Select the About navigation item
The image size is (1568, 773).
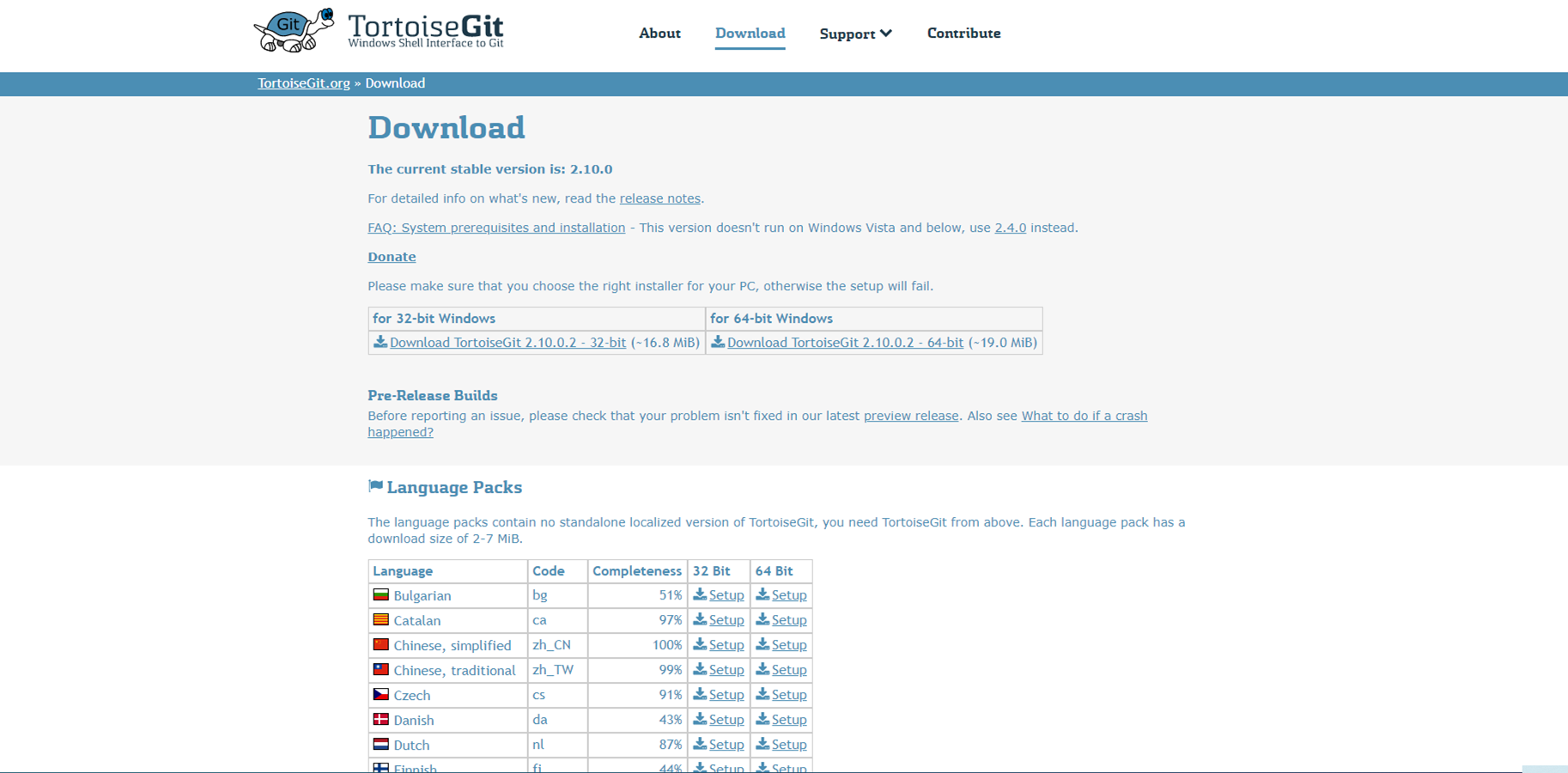pyautogui.click(x=659, y=33)
